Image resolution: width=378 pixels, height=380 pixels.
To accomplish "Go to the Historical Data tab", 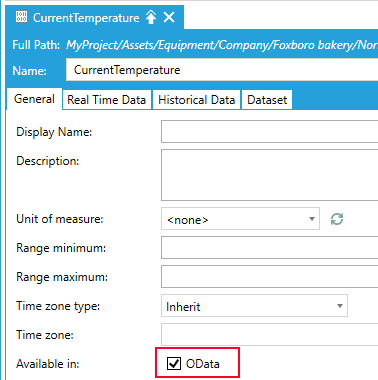I will 196,100.
